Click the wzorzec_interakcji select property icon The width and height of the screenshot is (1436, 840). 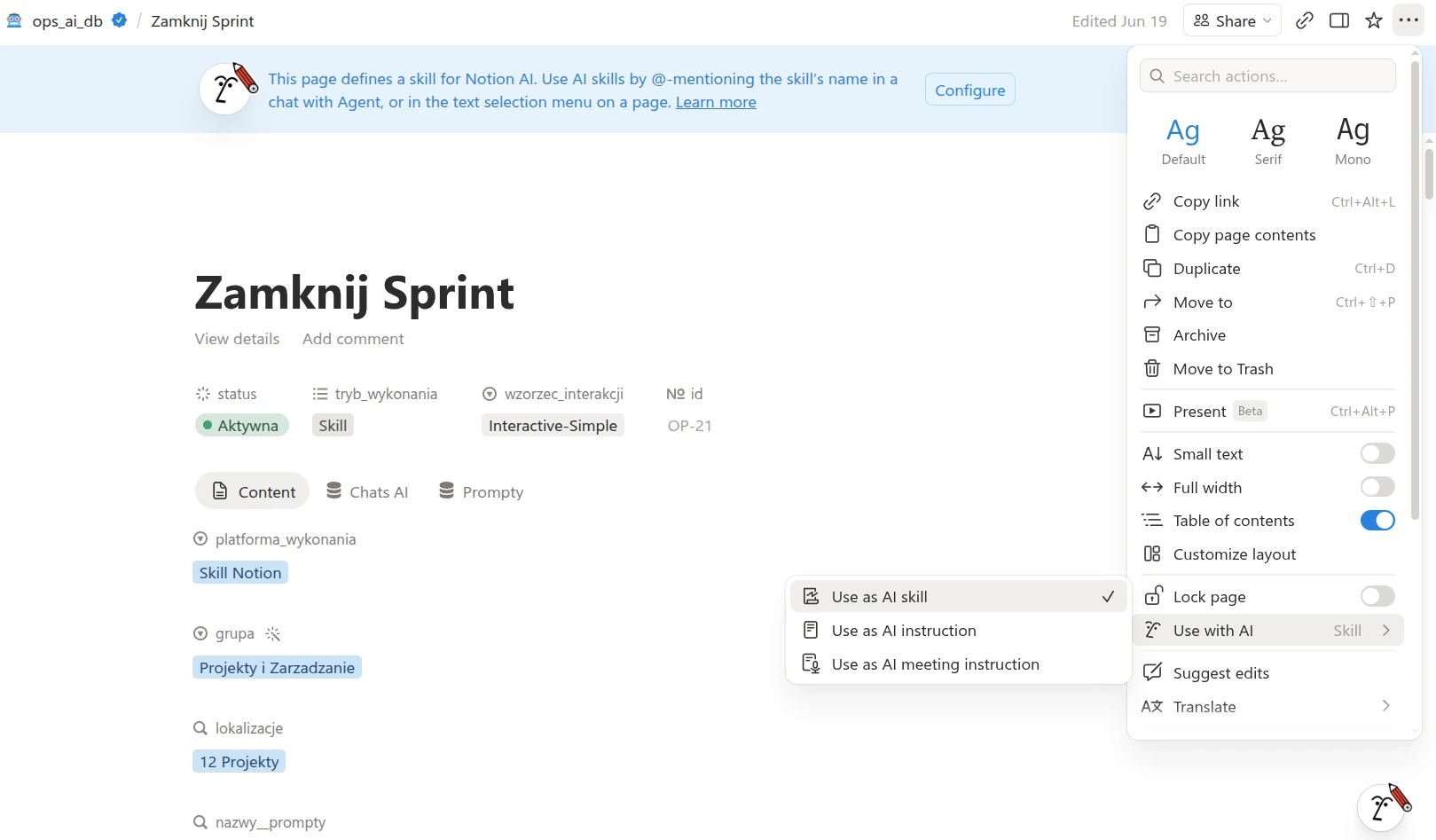[x=490, y=394]
